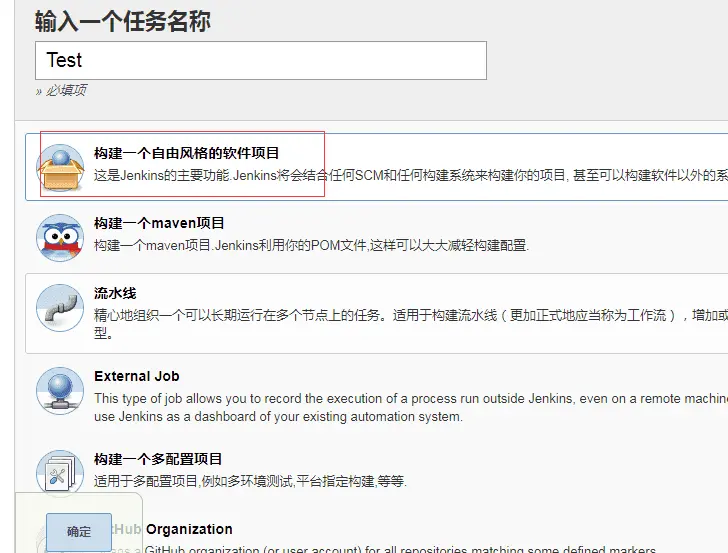Select the multi-configuration project tools icon
Screen dimensions: 728x553
(60, 473)
